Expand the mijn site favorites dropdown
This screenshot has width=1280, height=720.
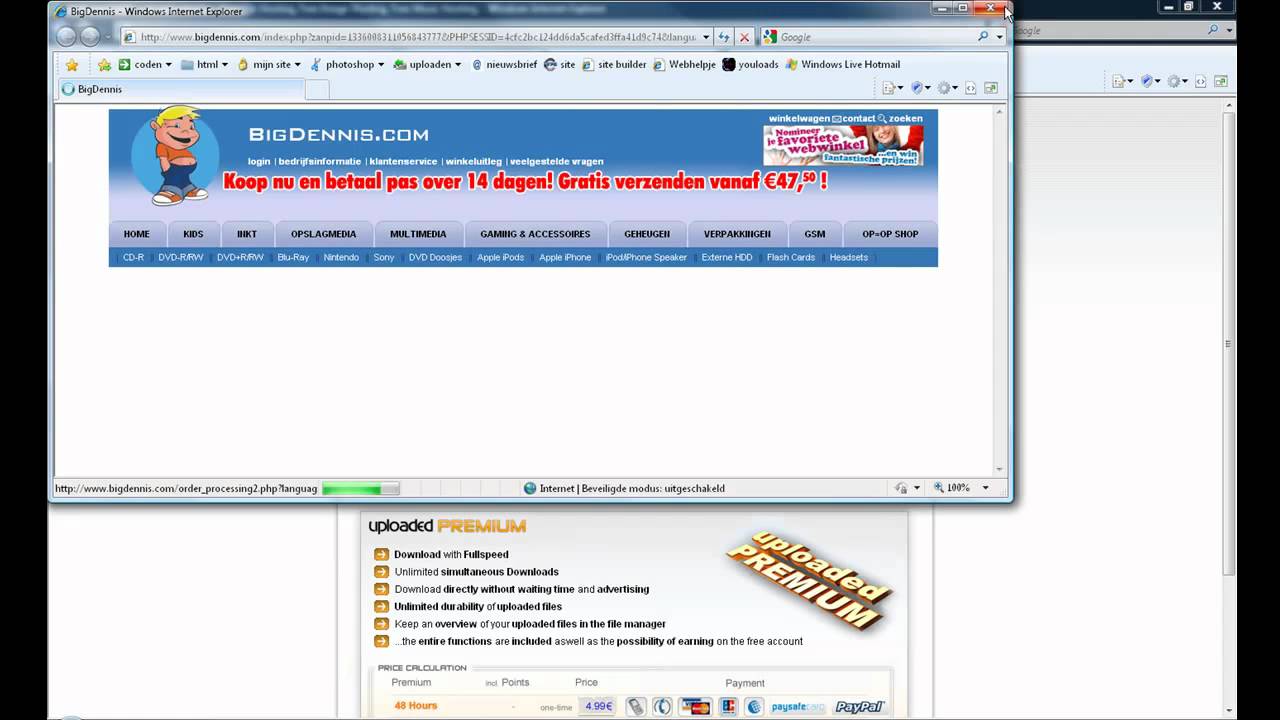coord(297,65)
